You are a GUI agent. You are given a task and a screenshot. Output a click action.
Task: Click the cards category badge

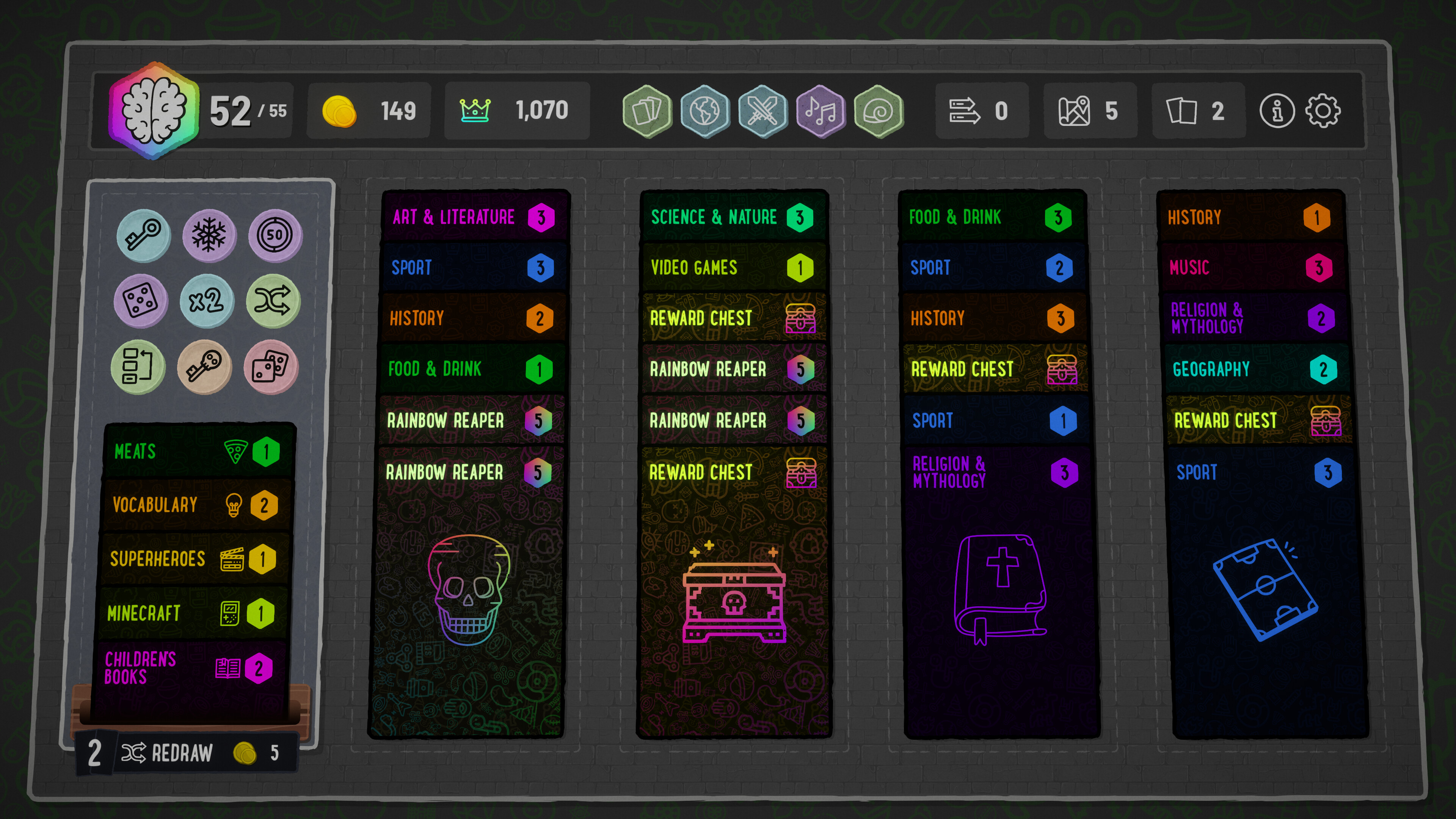646,111
